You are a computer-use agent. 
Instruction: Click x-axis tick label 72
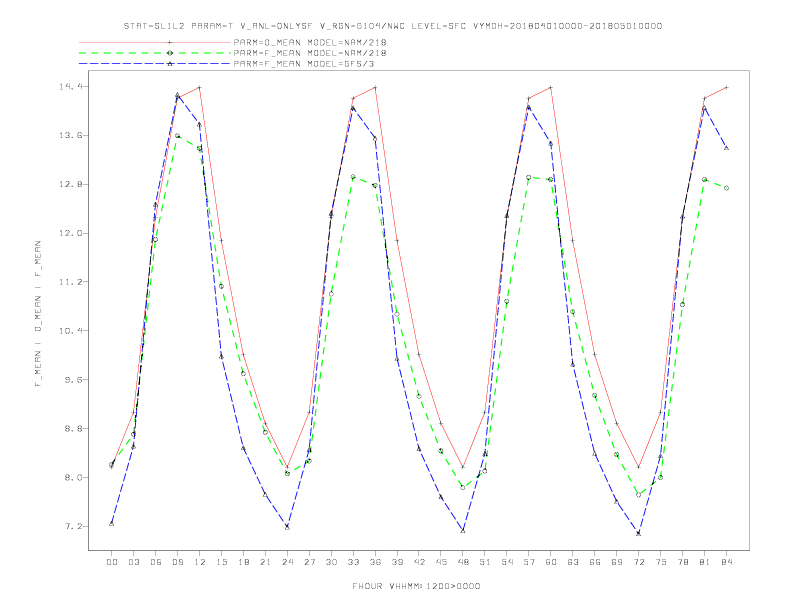(639, 562)
